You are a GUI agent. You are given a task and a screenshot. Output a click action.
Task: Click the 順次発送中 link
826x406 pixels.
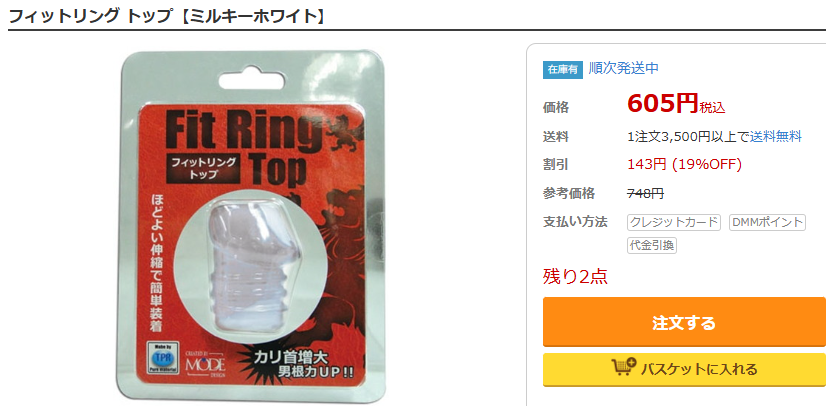tap(624, 68)
